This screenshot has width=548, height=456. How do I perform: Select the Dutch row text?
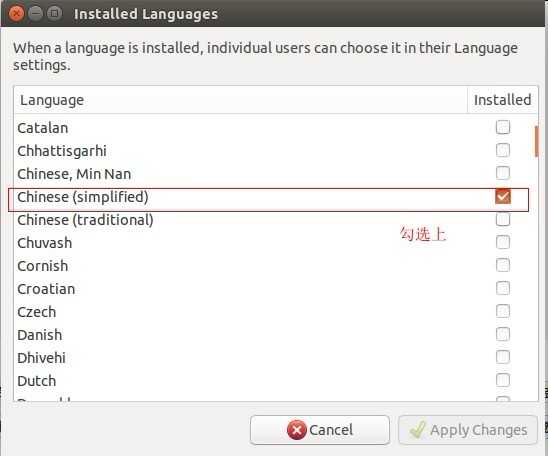(37, 381)
